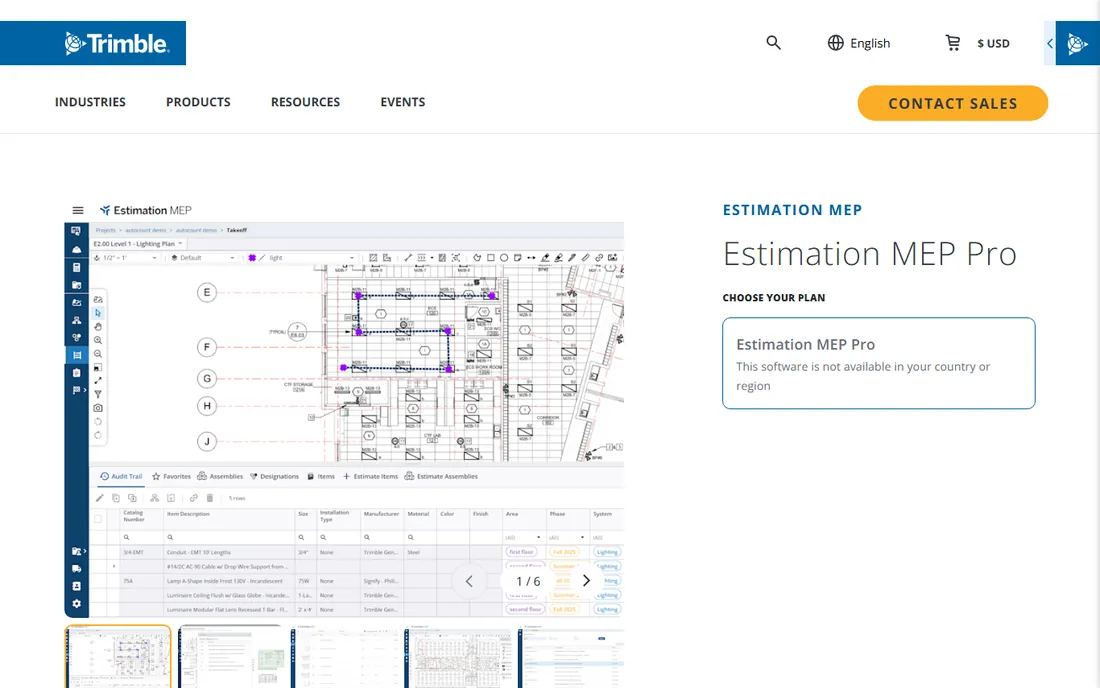Click the CONTACT SALES button
Viewport: 1100px width, 688px height.
pyautogui.click(x=953, y=103)
